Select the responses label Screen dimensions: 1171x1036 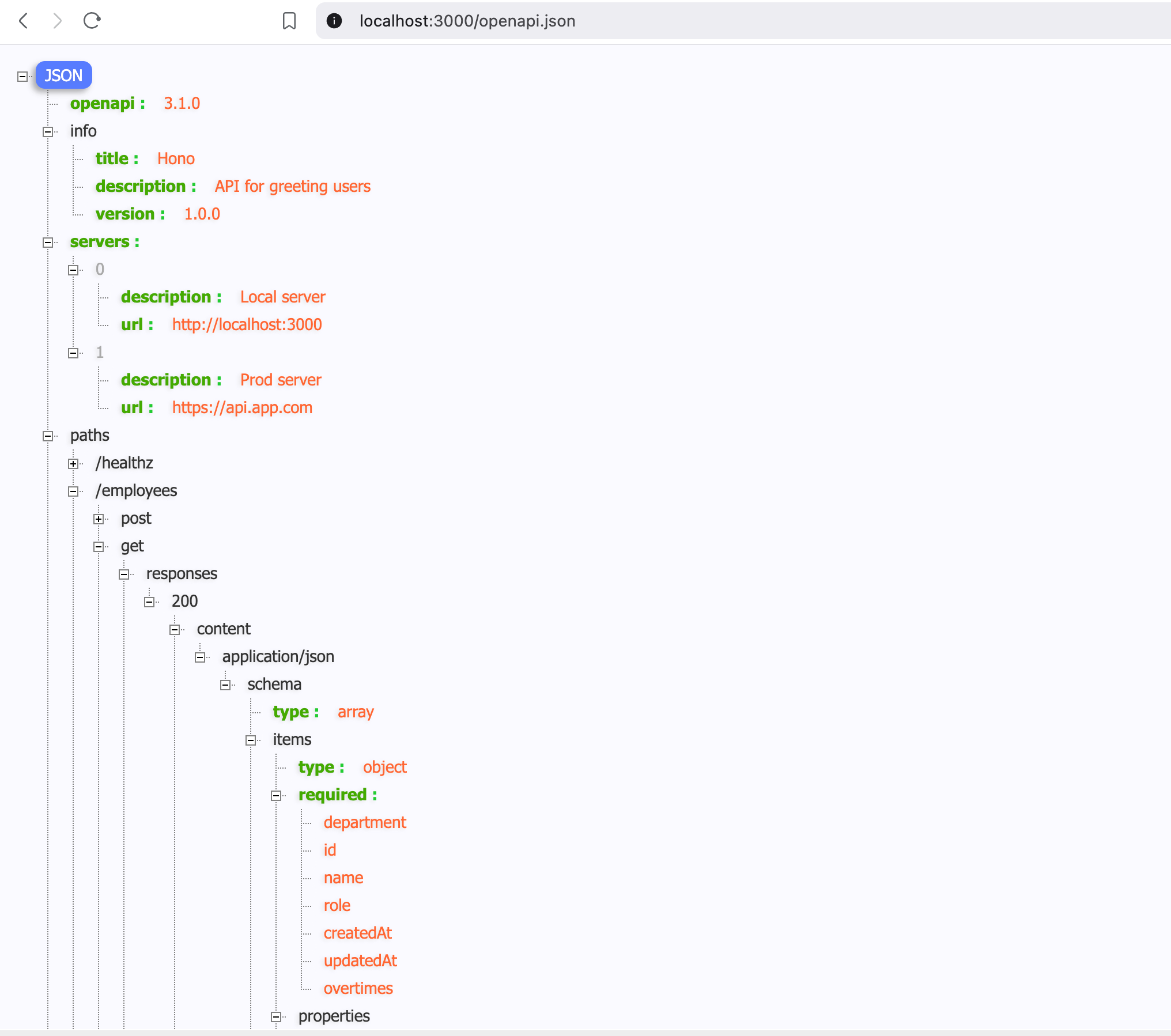click(182, 573)
